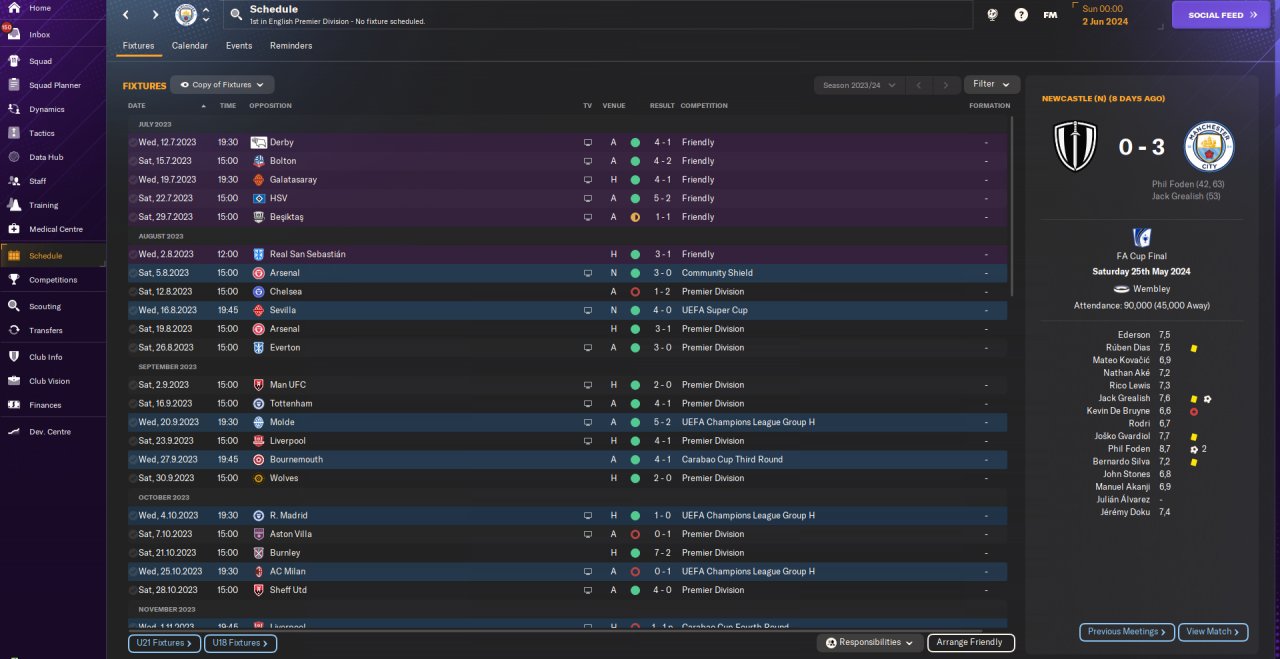Select the Sevilla UEFA Super Cup fixture
The width and height of the screenshot is (1280, 659).
click(x=568, y=310)
